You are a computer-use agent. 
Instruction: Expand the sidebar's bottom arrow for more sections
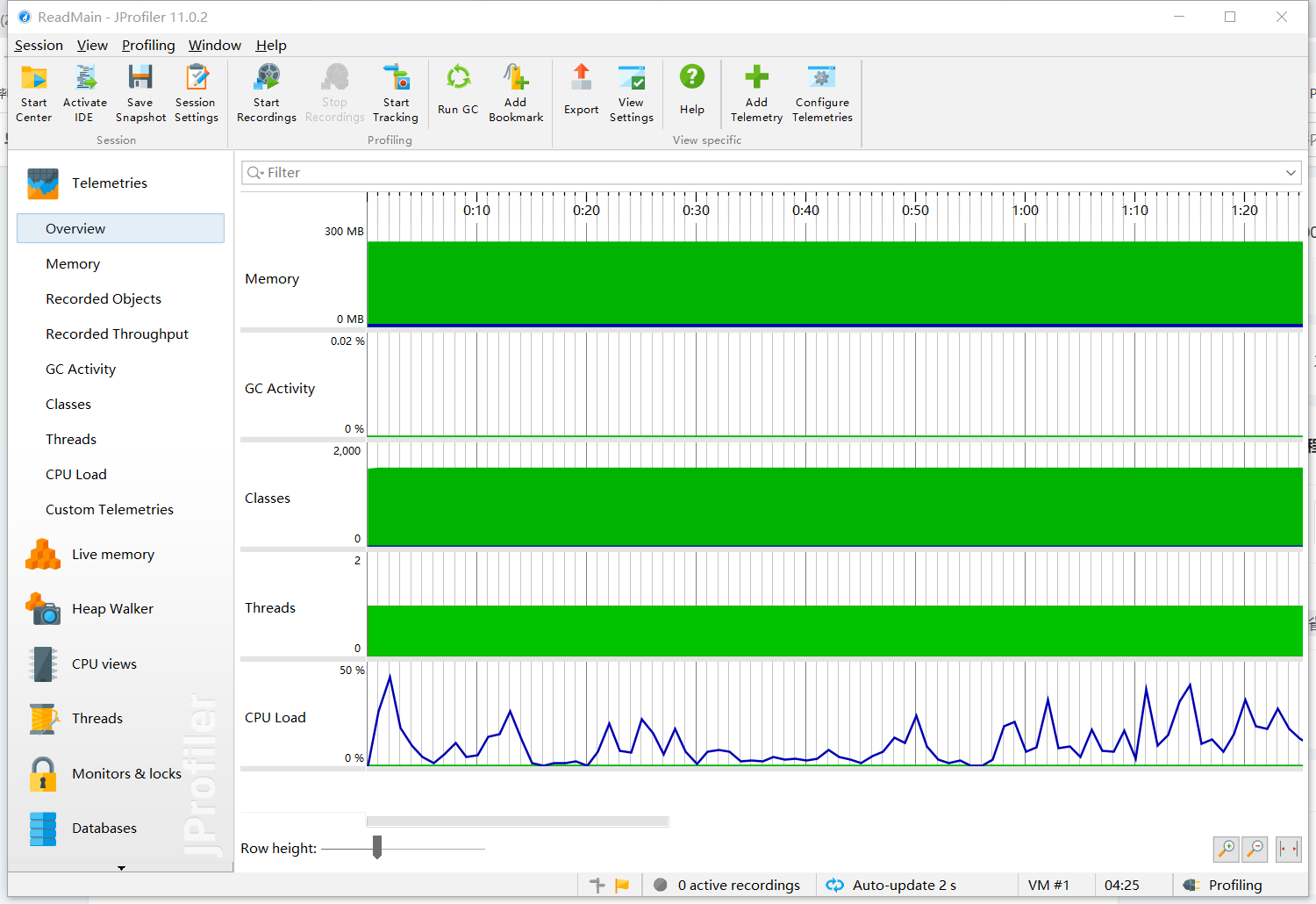[x=121, y=867]
